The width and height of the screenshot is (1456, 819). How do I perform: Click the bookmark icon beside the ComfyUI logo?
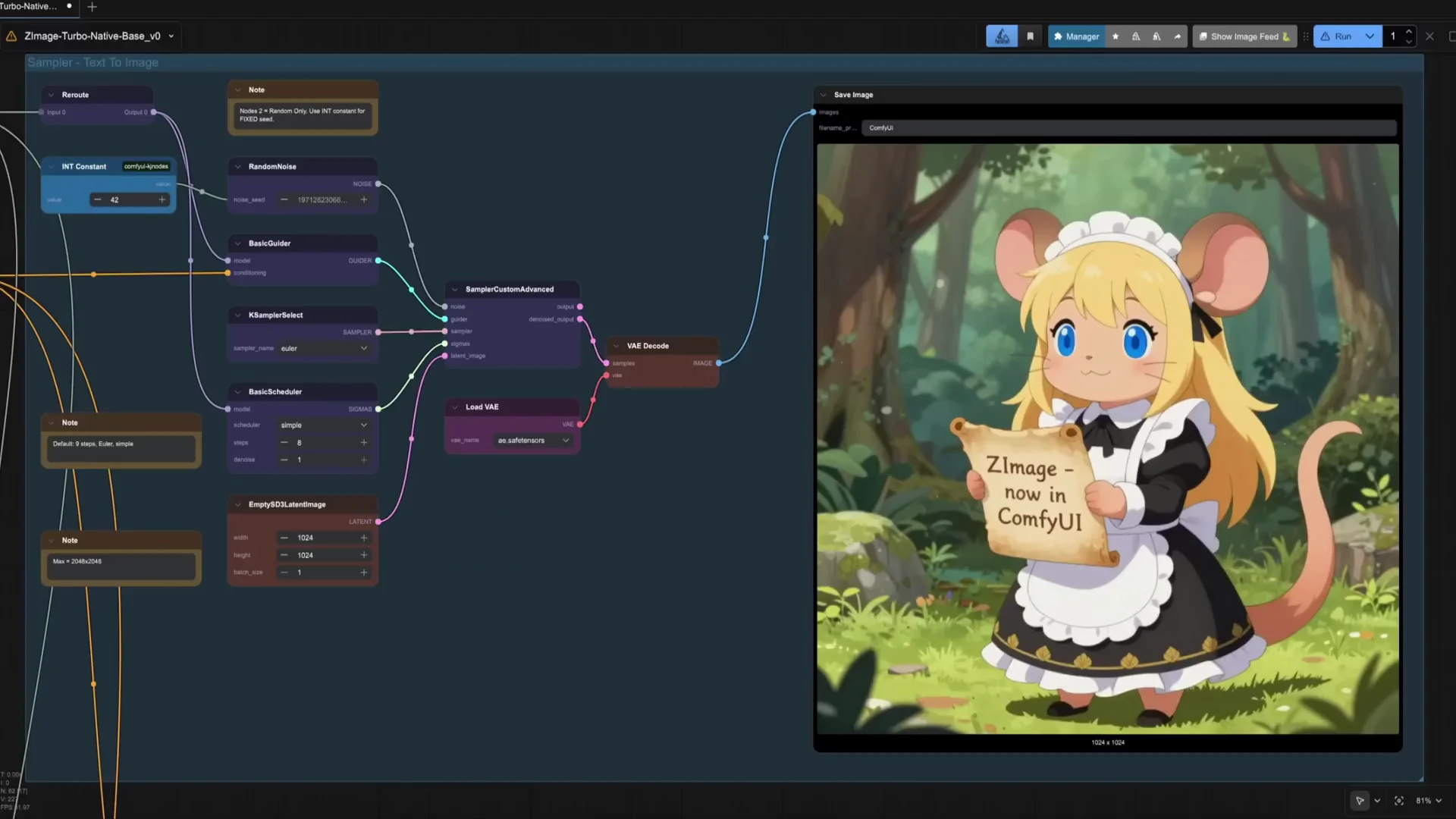(x=1030, y=36)
